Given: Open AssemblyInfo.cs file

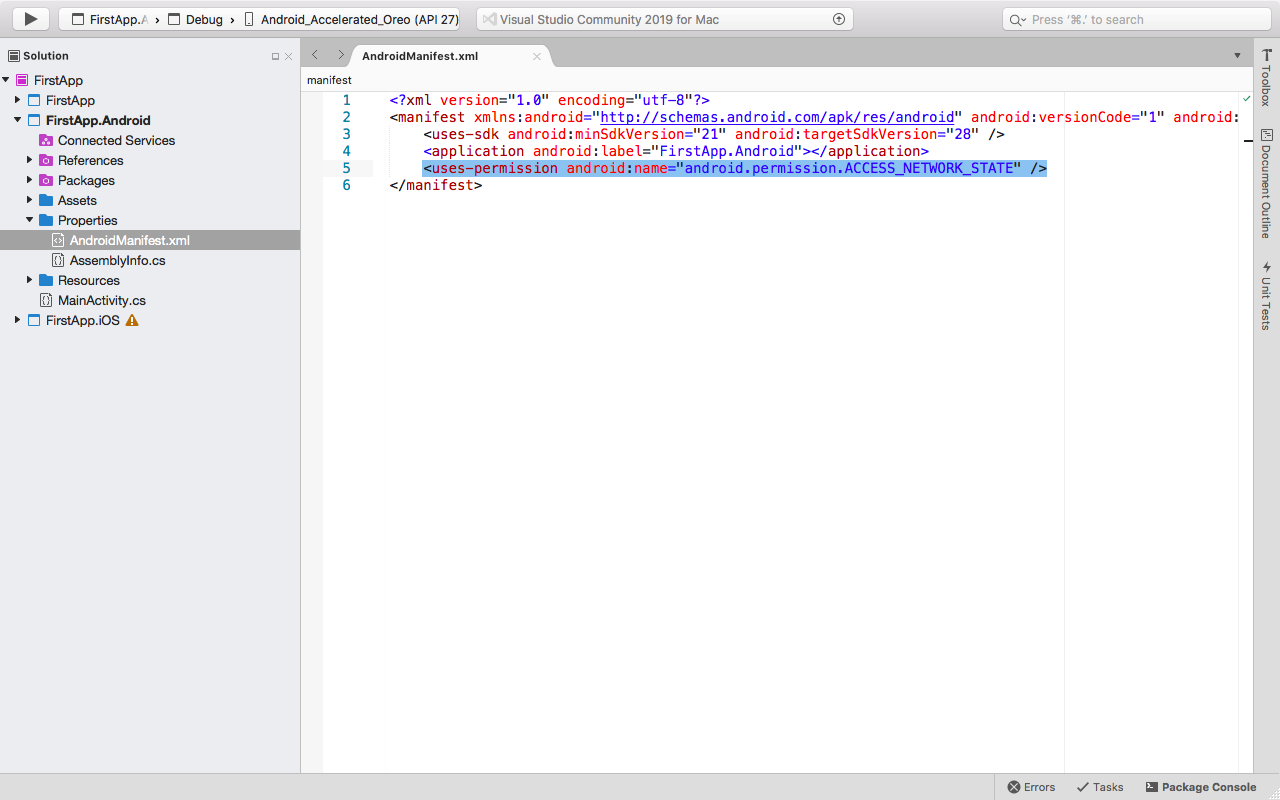Looking at the screenshot, I should pyautogui.click(x=117, y=260).
